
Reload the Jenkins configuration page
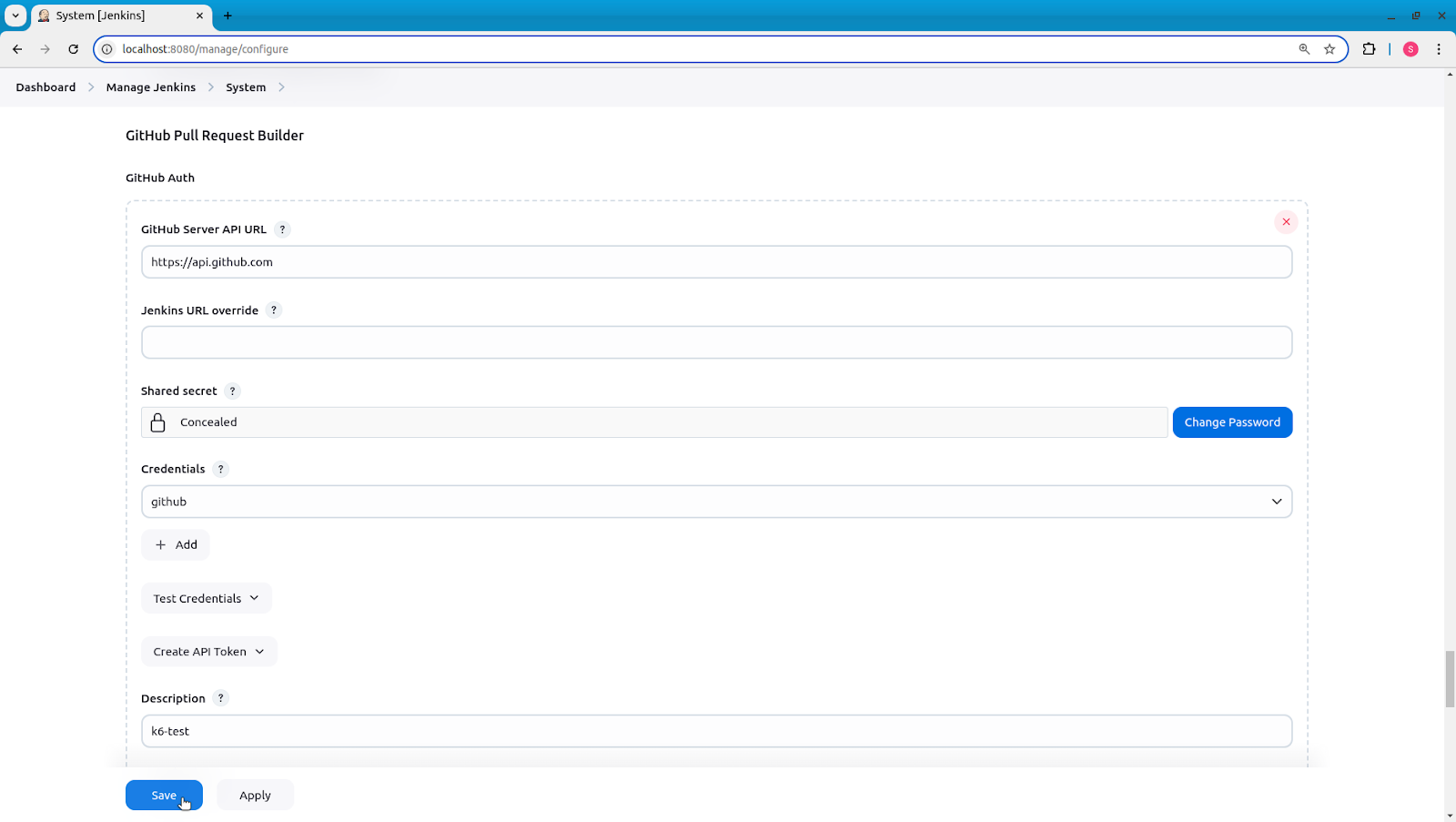(x=74, y=49)
